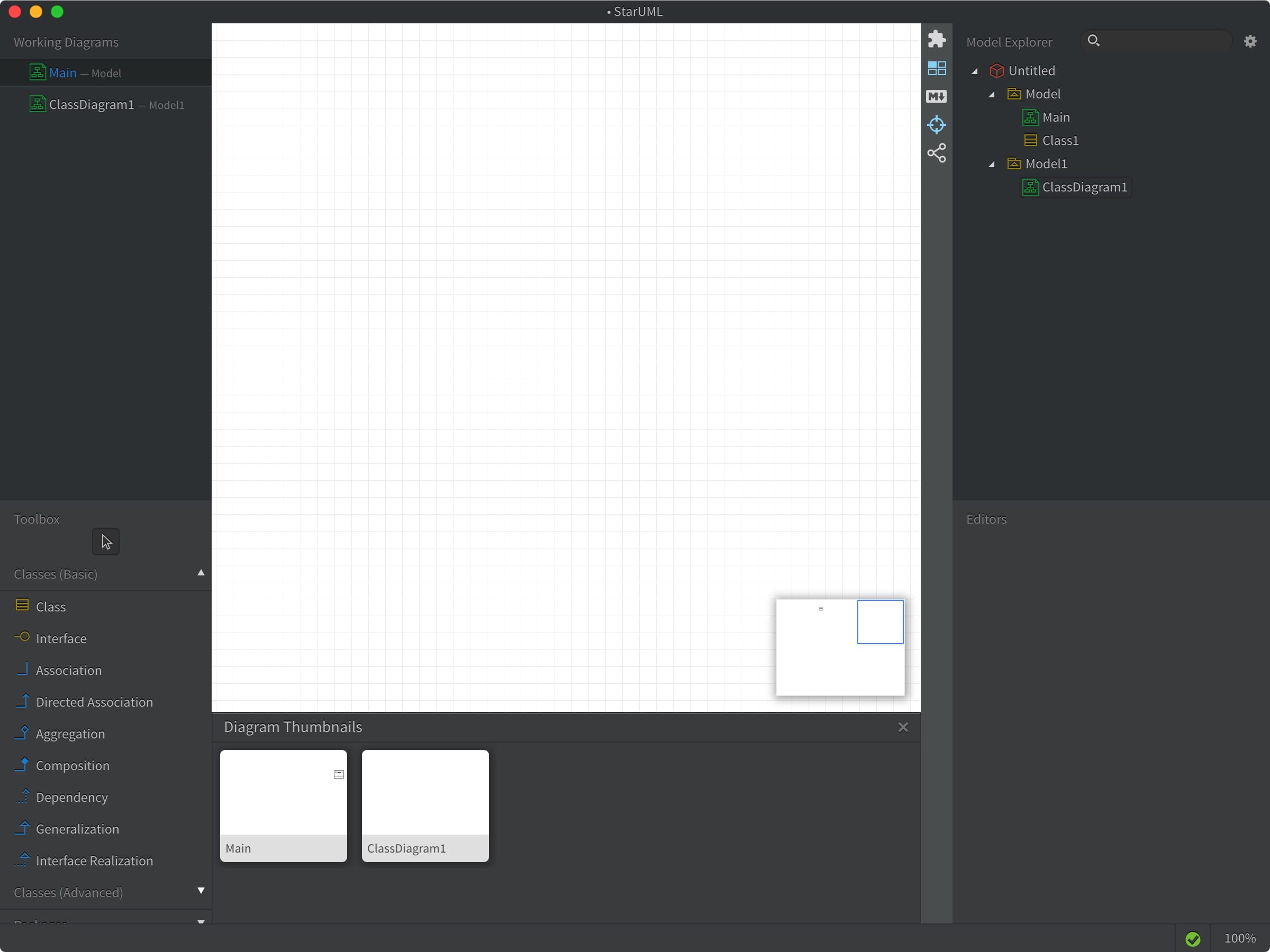Collapse the Untitled project node
The width and height of the screenshot is (1270, 952).
point(974,71)
